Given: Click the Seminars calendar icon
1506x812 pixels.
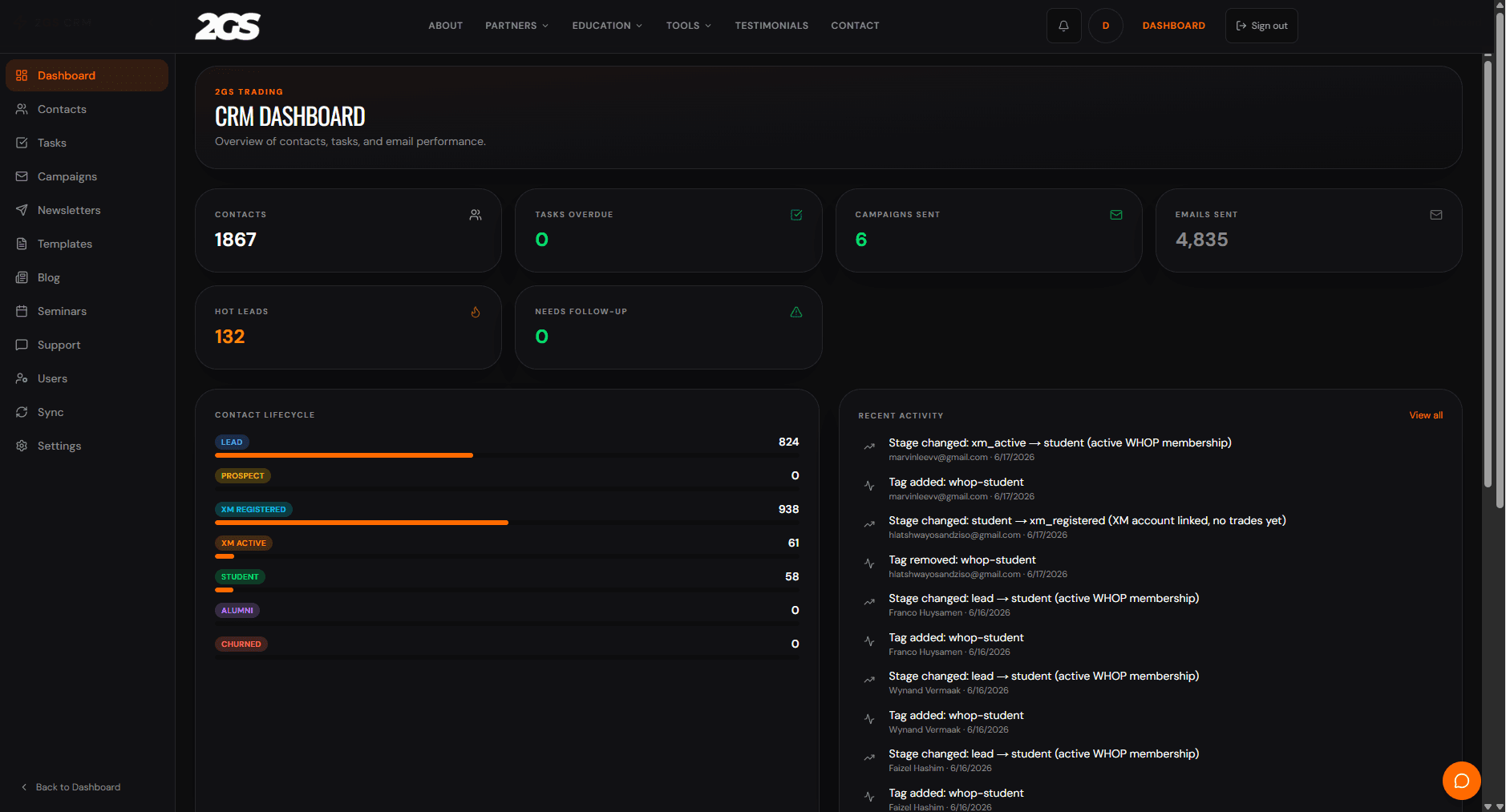Looking at the screenshot, I should [x=22, y=311].
